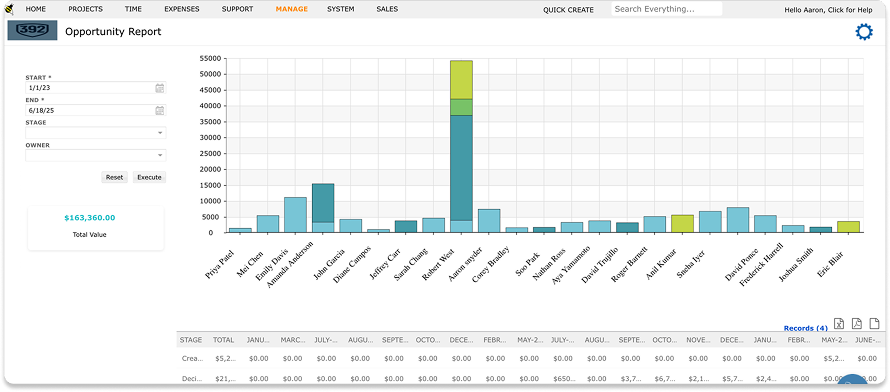Open the Home menu
Image resolution: width=890 pixels, height=392 pixels.
click(x=36, y=9)
